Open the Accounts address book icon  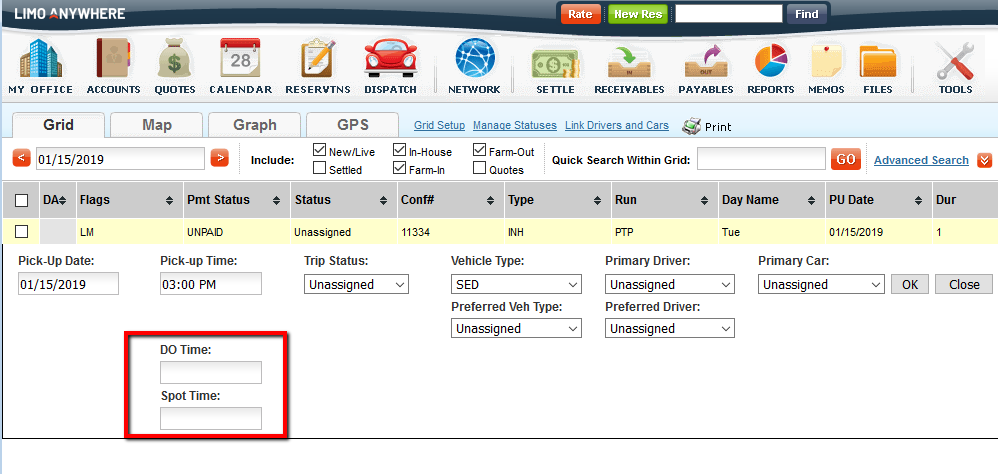[x=113, y=58]
